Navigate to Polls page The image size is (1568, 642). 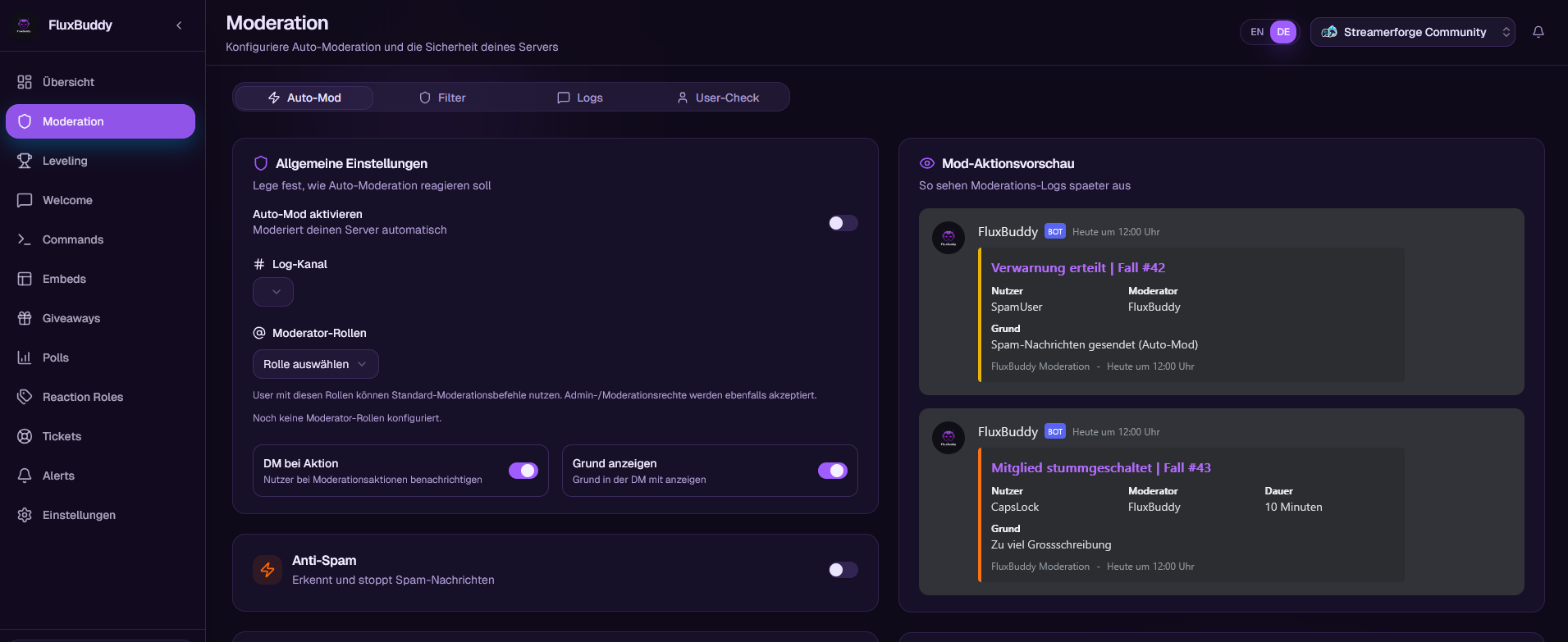(x=100, y=357)
